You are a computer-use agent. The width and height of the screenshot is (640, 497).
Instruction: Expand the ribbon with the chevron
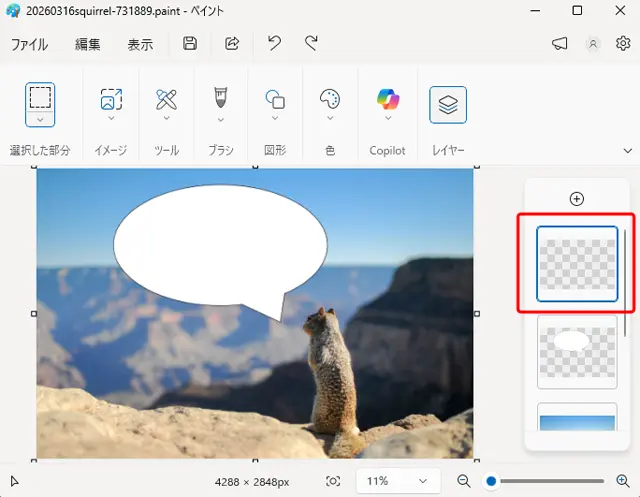click(628, 151)
